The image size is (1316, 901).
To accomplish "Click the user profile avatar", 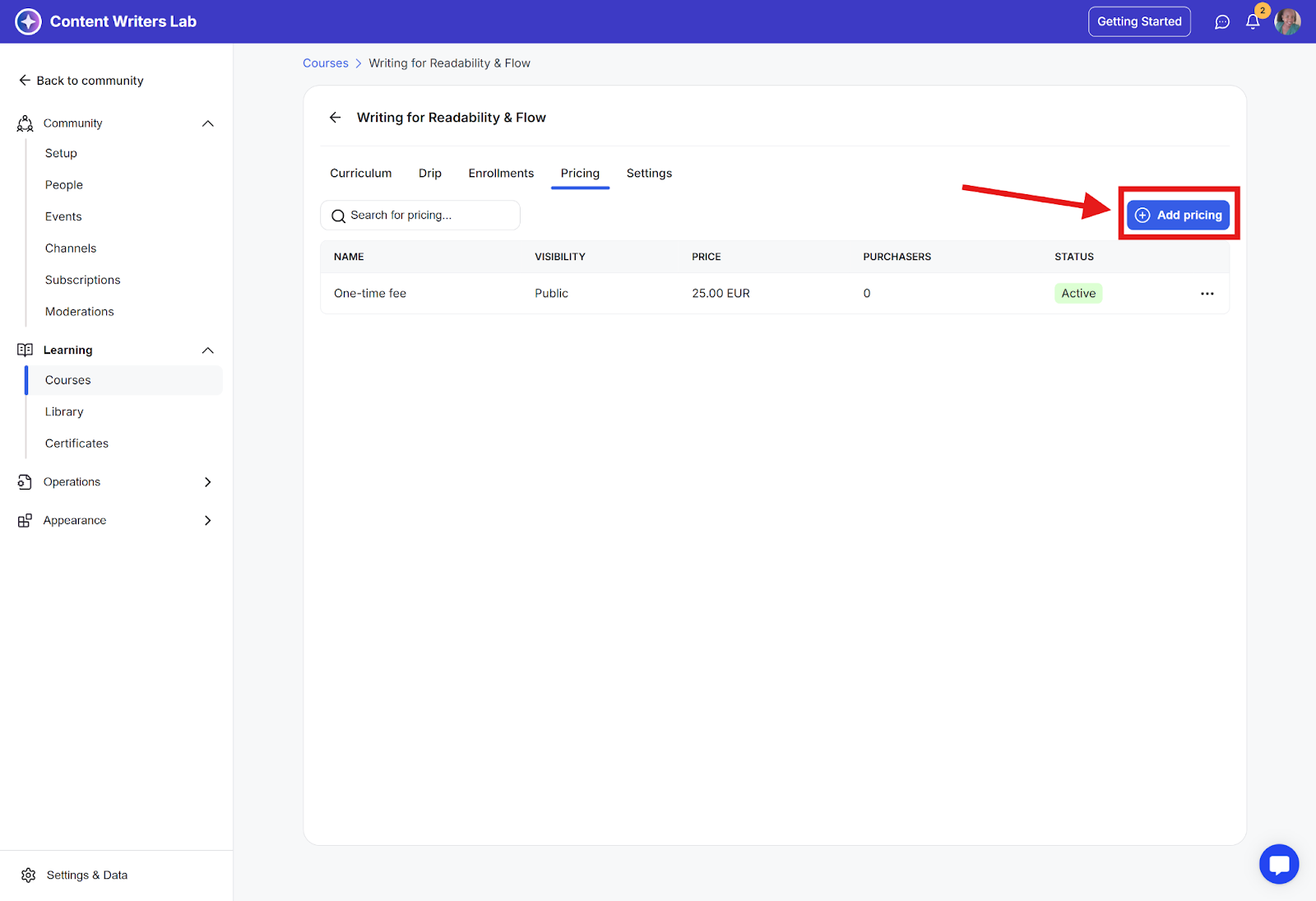I will pyautogui.click(x=1287, y=22).
